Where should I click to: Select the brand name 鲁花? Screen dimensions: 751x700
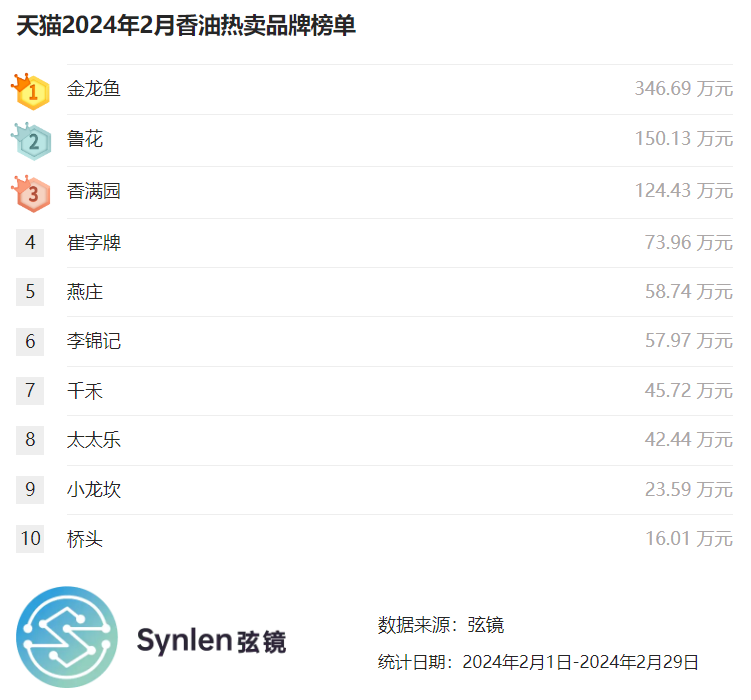tap(85, 139)
